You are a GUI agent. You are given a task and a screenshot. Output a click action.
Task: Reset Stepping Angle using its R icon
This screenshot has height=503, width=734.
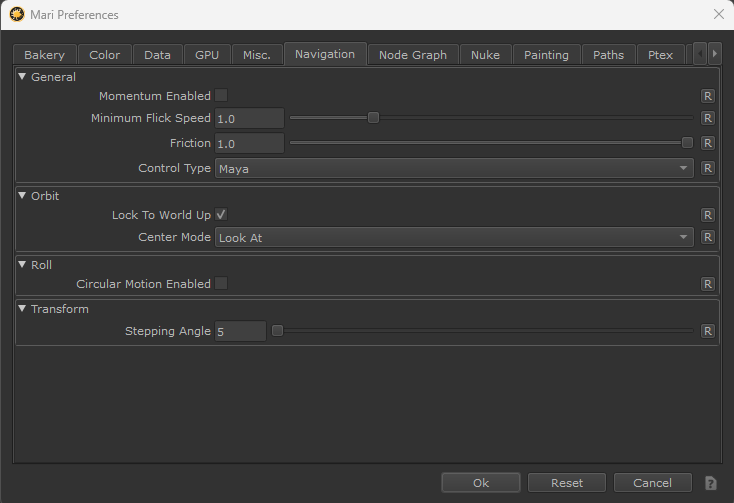point(707,331)
